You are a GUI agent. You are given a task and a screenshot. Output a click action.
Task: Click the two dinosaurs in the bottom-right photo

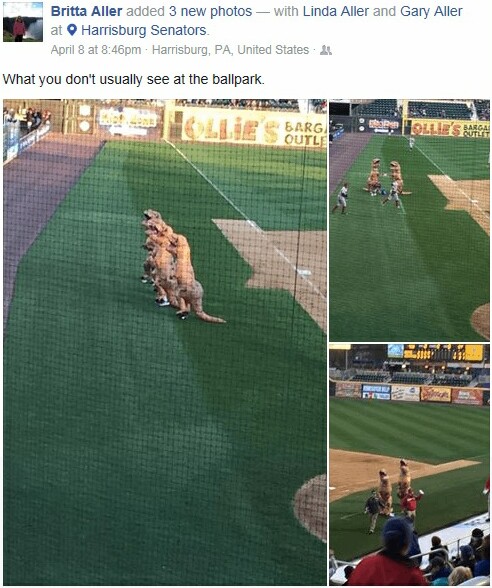tap(394, 488)
